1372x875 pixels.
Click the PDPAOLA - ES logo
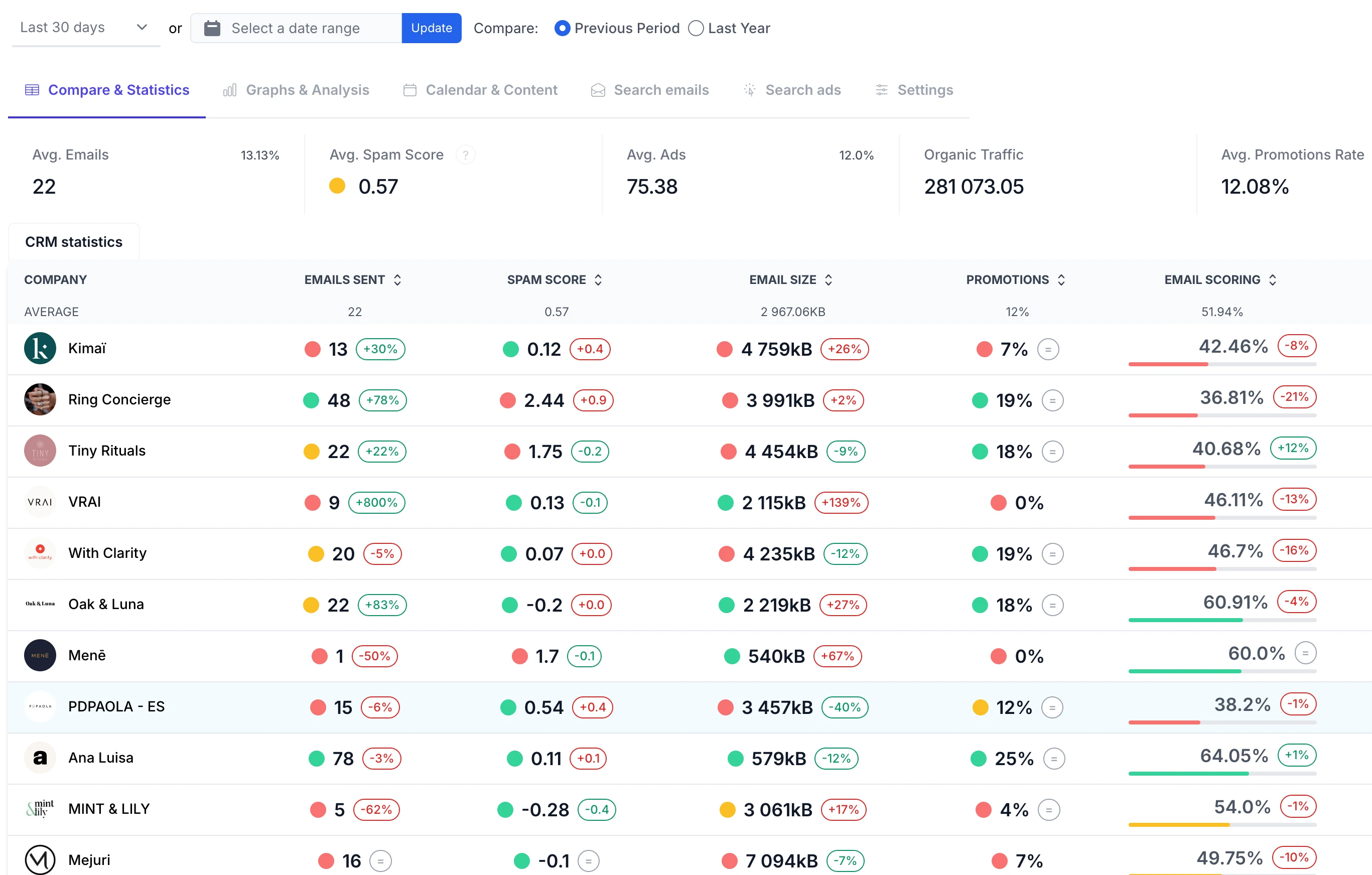click(x=40, y=706)
